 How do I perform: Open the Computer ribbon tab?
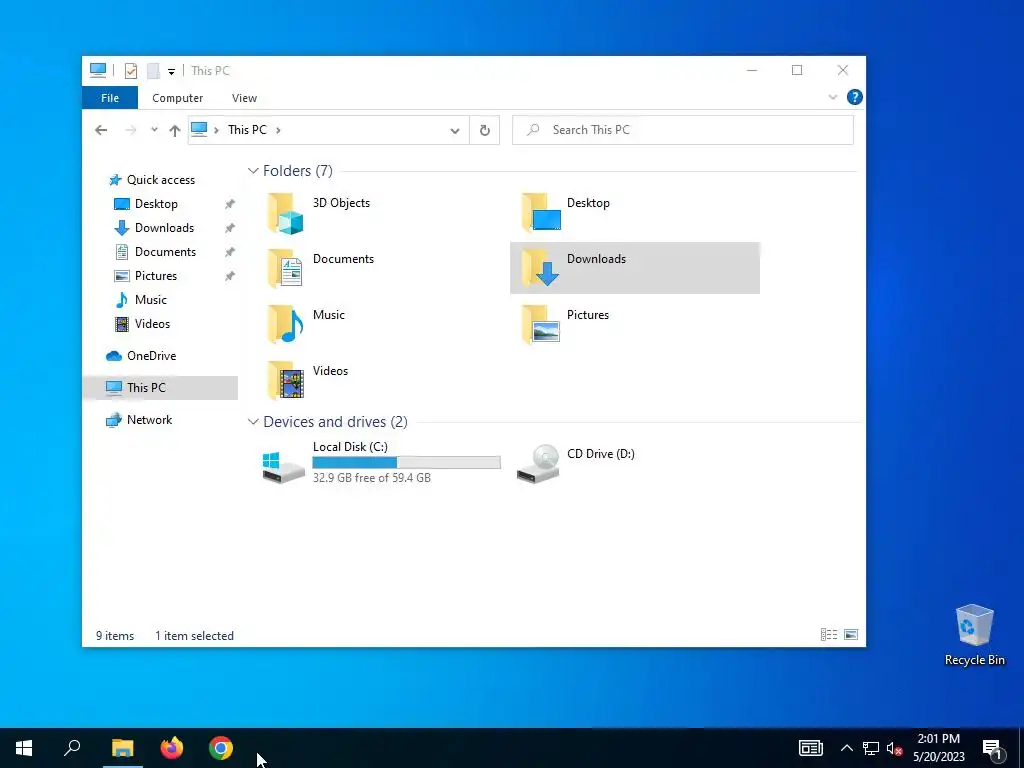[x=178, y=98]
